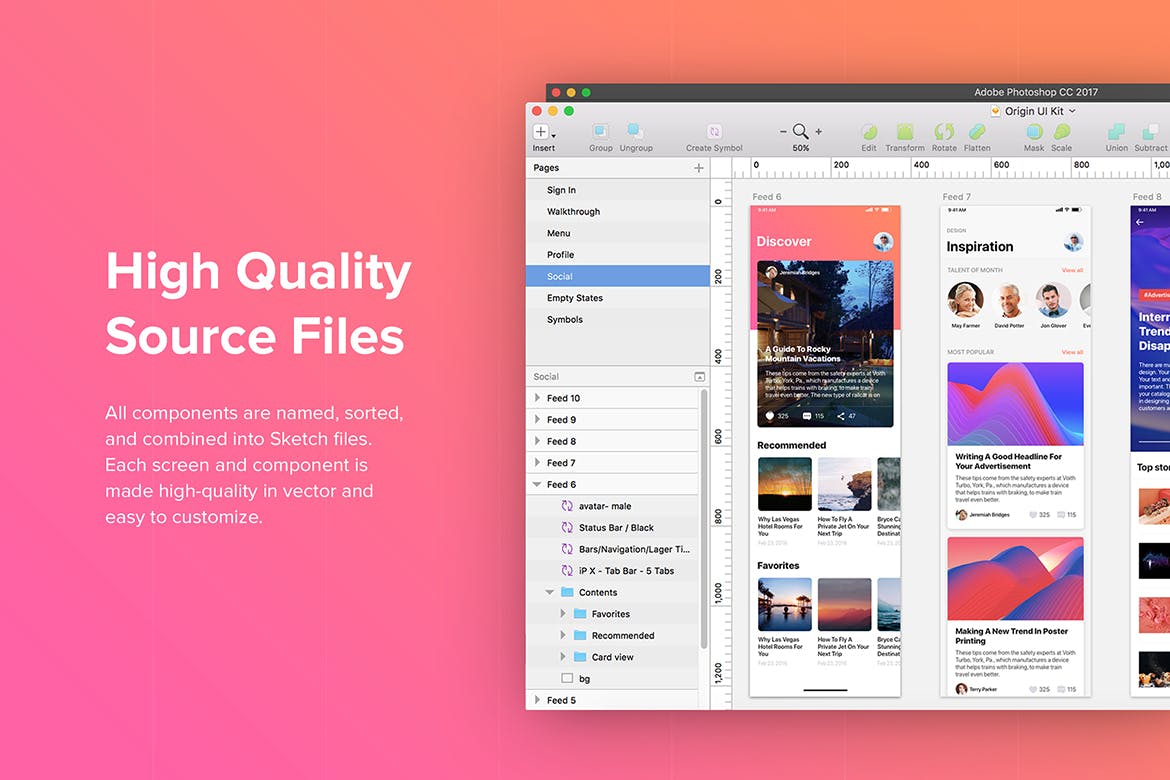1170x780 pixels.
Task: Click the Transform icon
Action: (x=904, y=133)
